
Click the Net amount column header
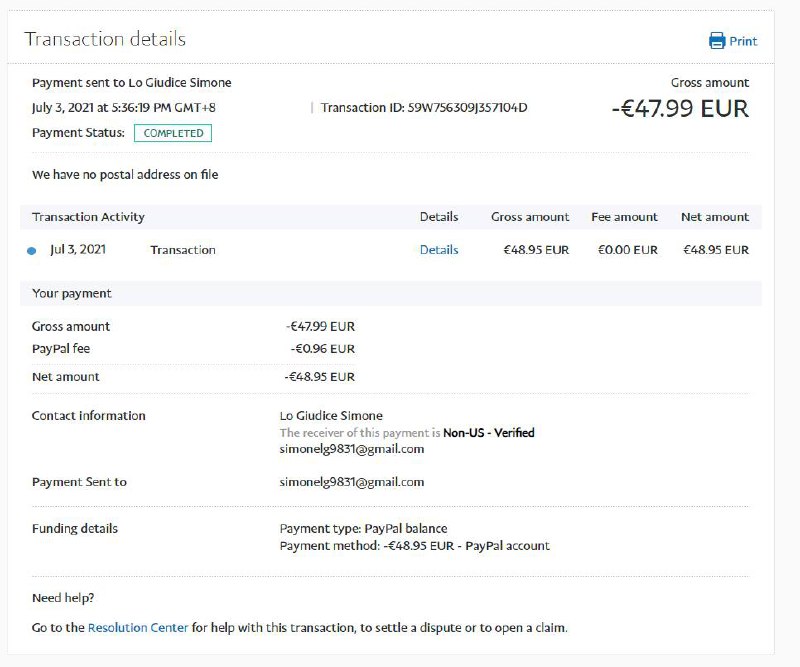point(715,217)
